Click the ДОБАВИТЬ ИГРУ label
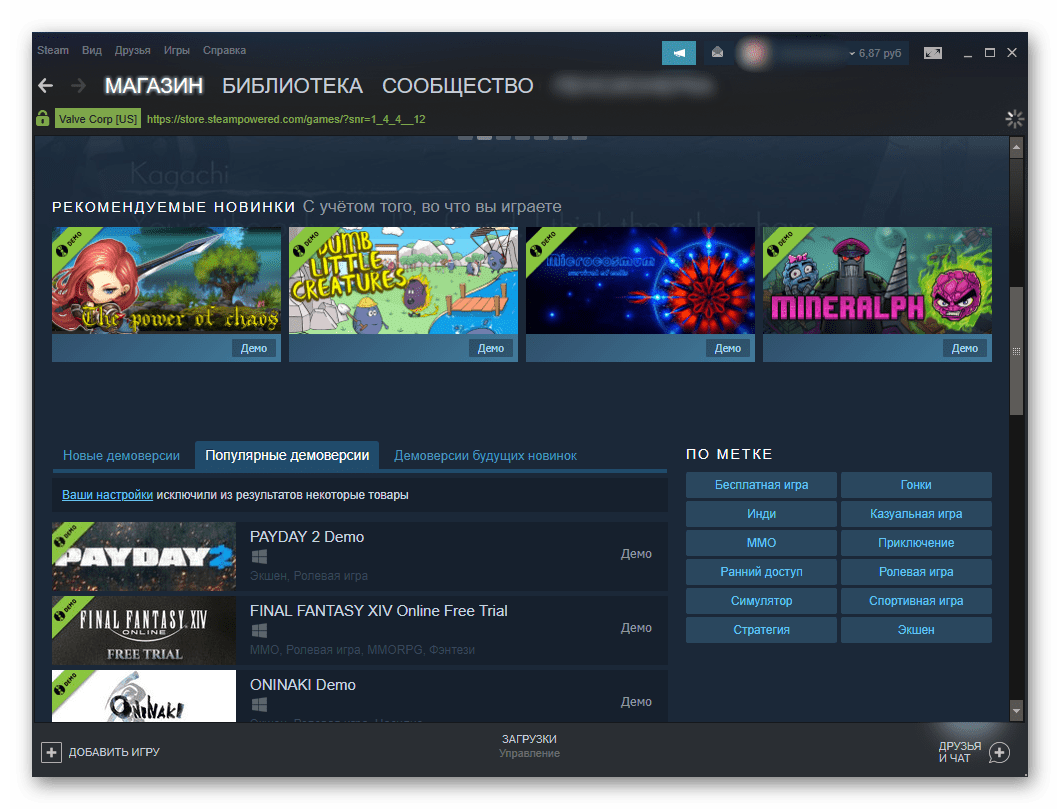The width and height of the screenshot is (1060, 809). pos(114,752)
